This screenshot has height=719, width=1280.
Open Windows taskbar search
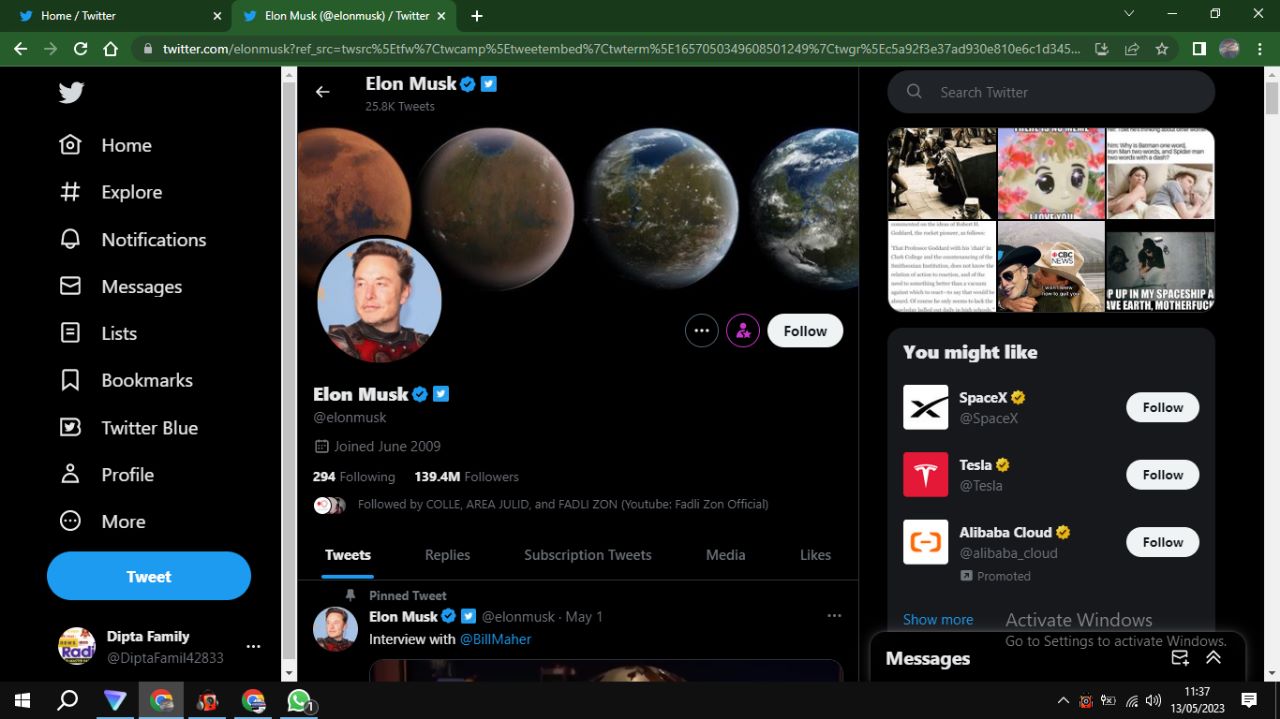68,700
